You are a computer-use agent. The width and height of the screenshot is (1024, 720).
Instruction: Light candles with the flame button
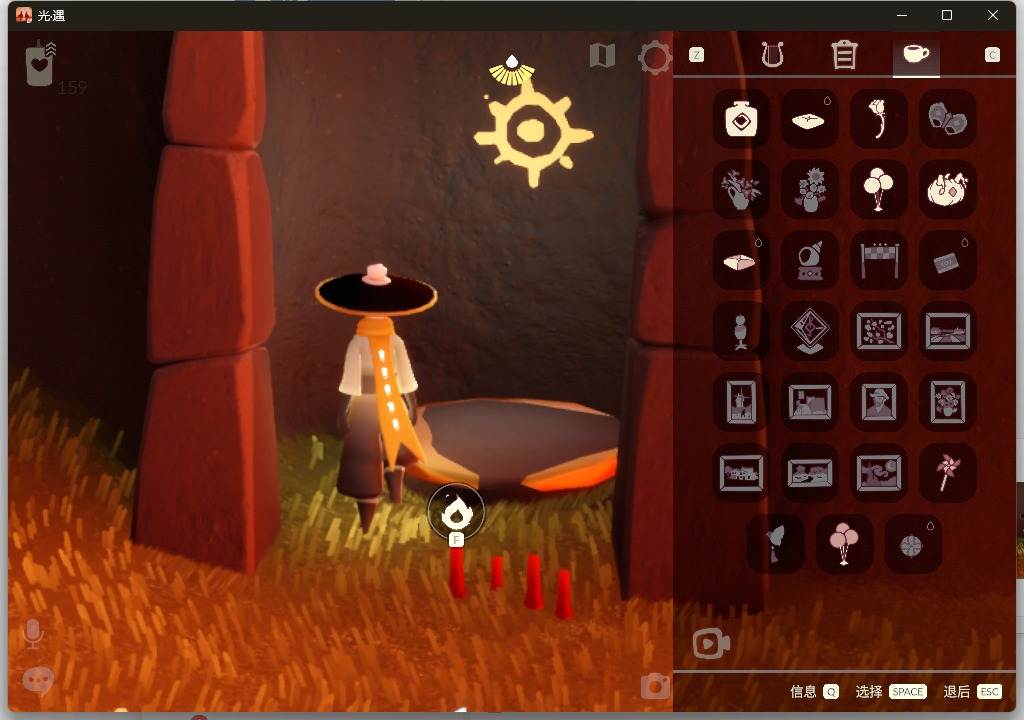456,512
